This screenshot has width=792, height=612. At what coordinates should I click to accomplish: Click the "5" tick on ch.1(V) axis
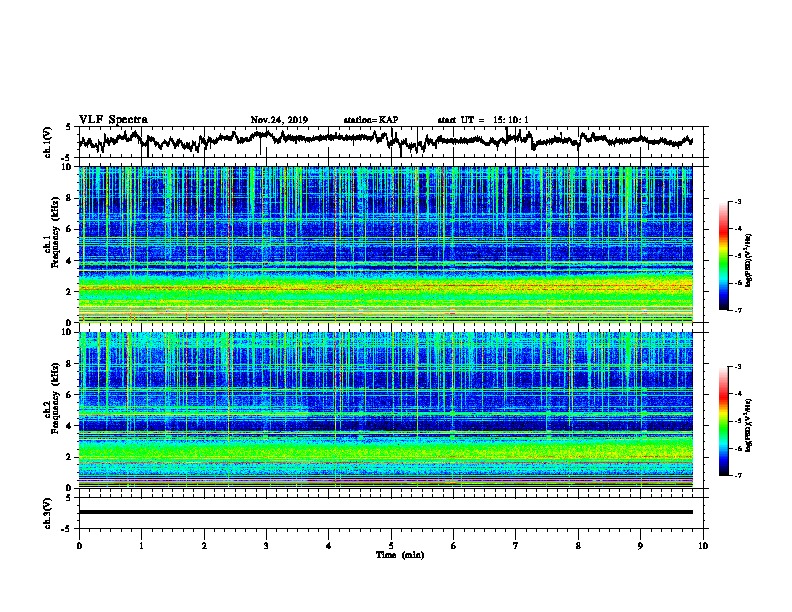pos(68,127)
